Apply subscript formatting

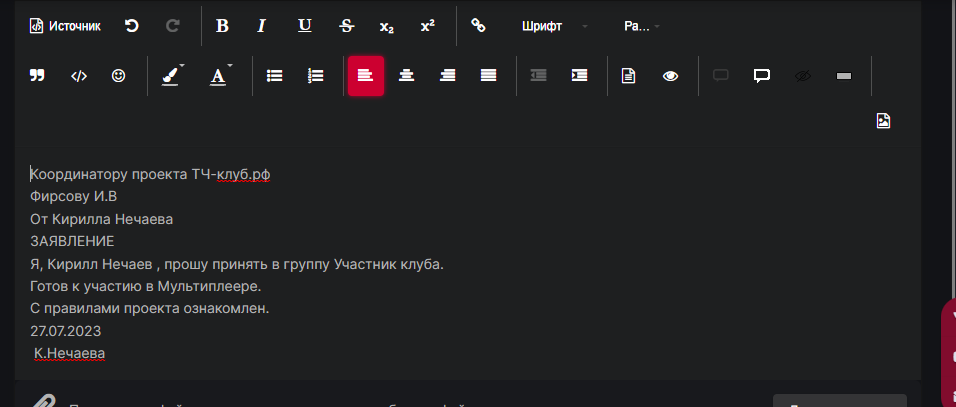(x=387, y=26)
